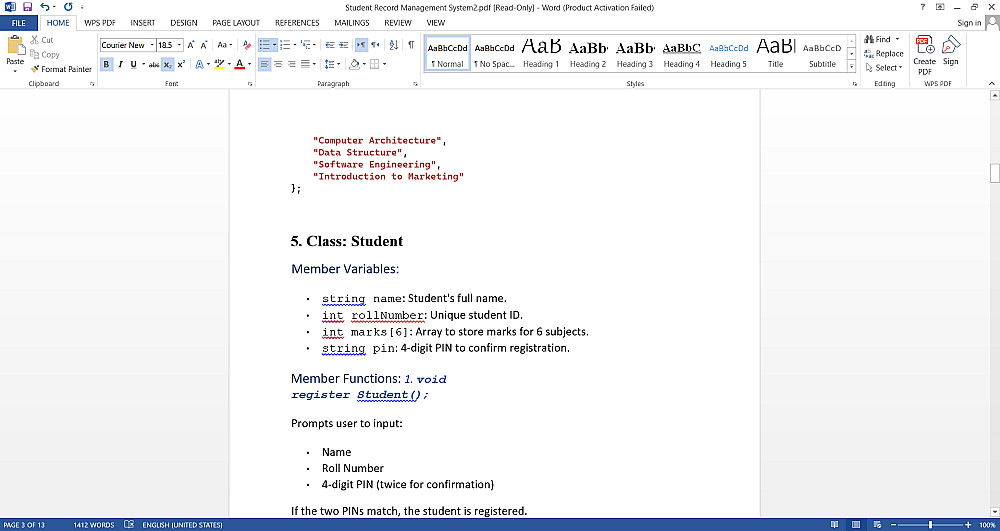Switch to the DESIGN tab
The image size is (1000, 531).
(184, 23)
